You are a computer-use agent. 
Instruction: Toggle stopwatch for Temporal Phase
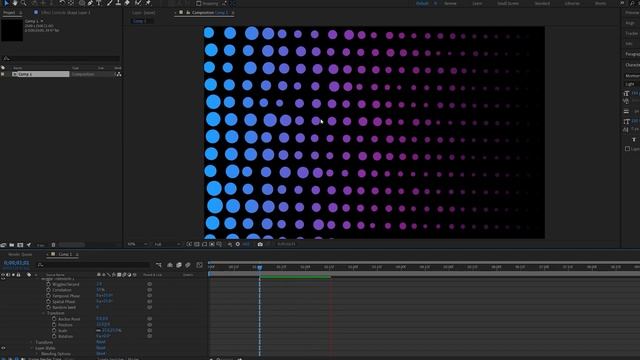(x=49, y=296)
